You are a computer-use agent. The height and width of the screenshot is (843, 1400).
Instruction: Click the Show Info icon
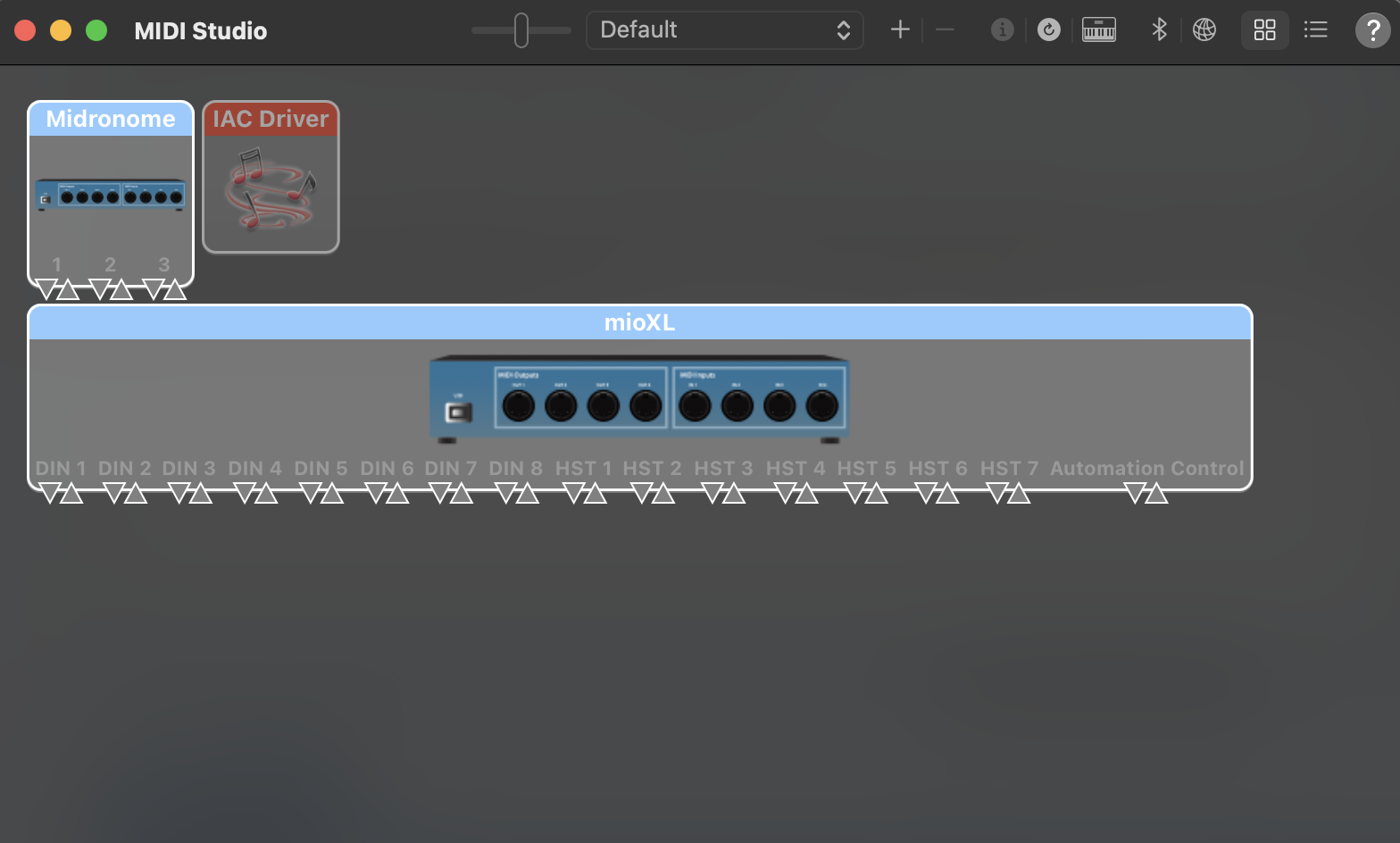pos(1002,30)
